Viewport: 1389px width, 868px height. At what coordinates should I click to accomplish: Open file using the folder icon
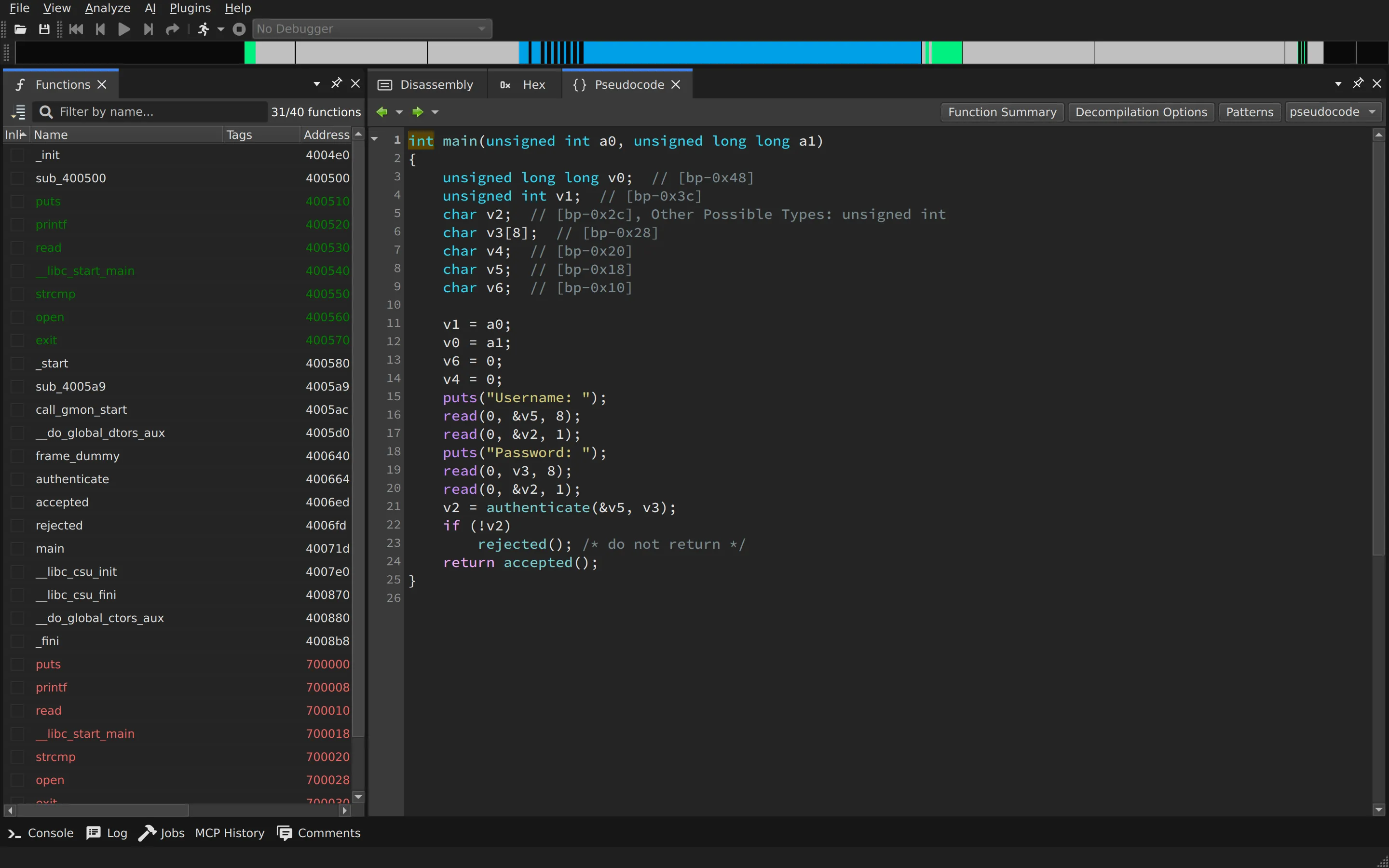pyautogui.click(x=21, y=29)
